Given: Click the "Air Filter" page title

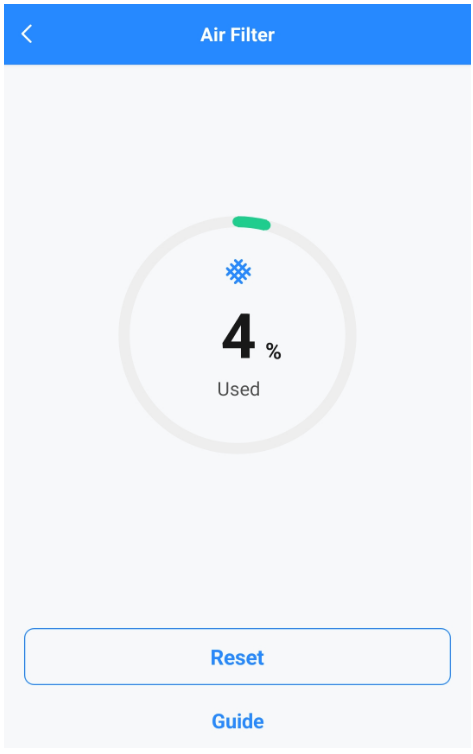Looking at the screenshot, I should click(237, 35).
